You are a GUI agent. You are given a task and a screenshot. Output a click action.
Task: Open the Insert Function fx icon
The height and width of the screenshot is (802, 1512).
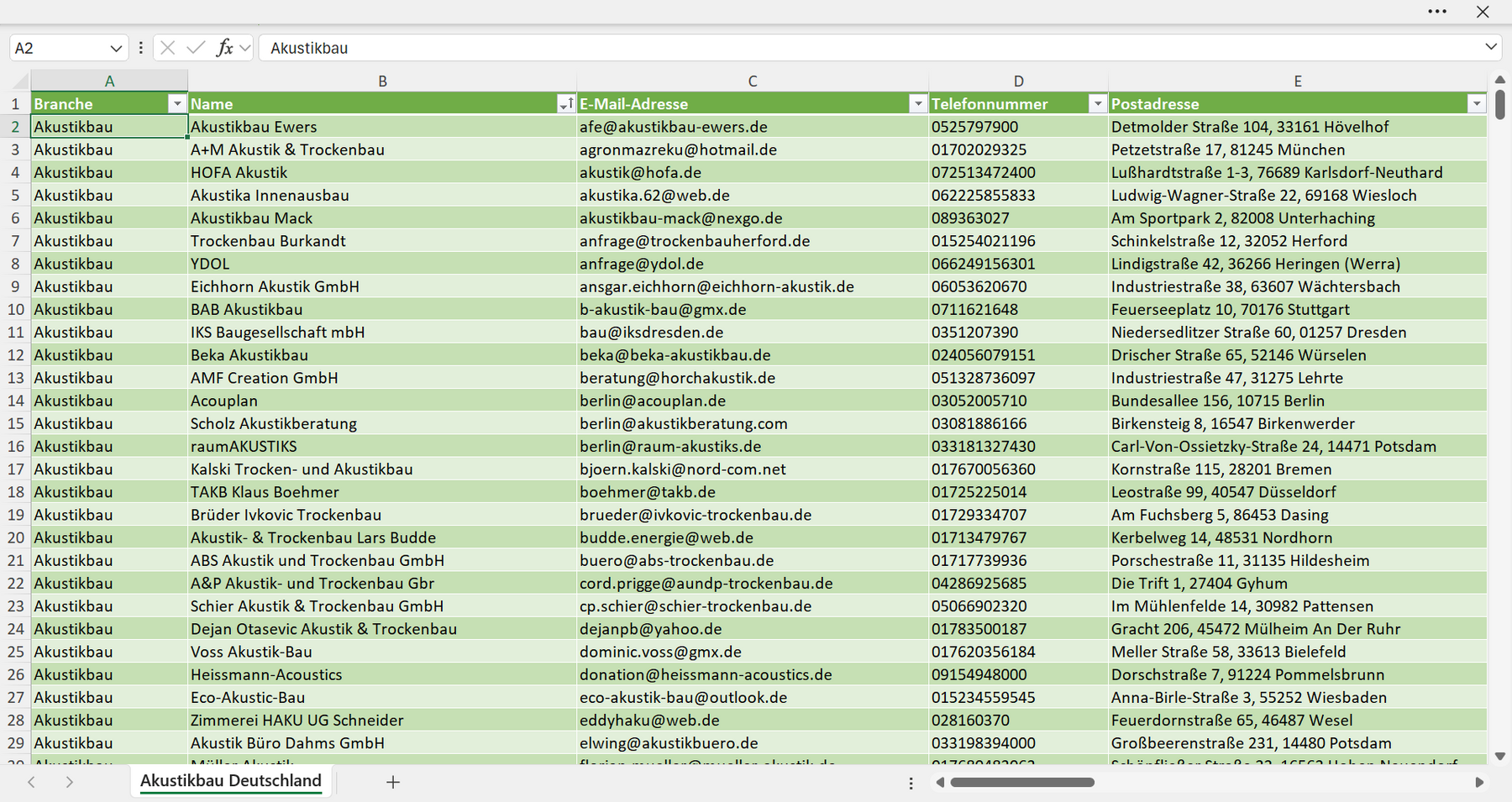pos(224,48)
